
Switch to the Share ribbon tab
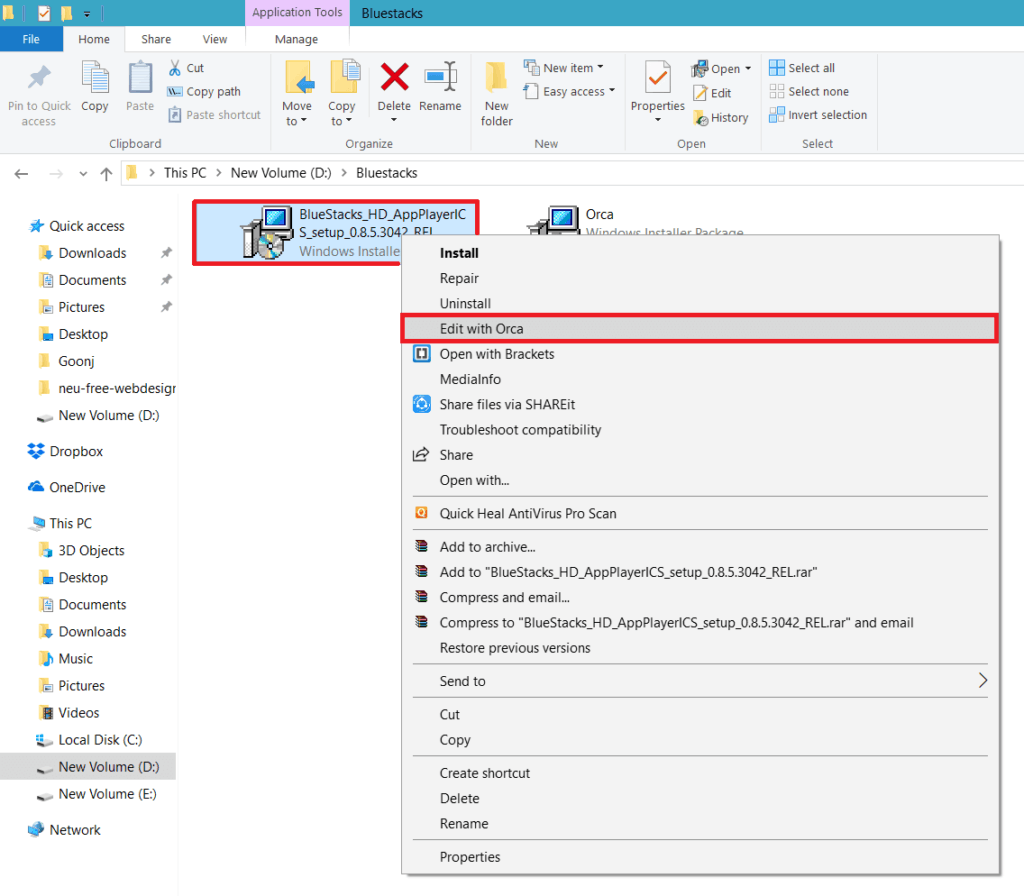click(156, 39)
